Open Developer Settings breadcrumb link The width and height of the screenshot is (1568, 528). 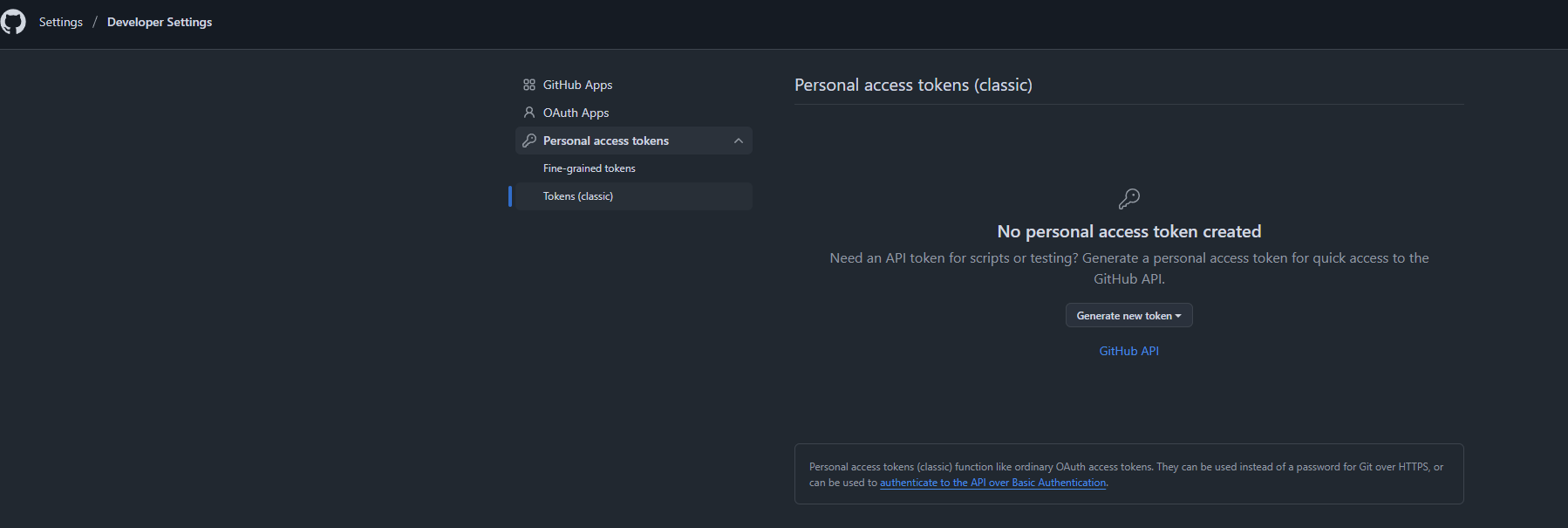click(160, 22)
